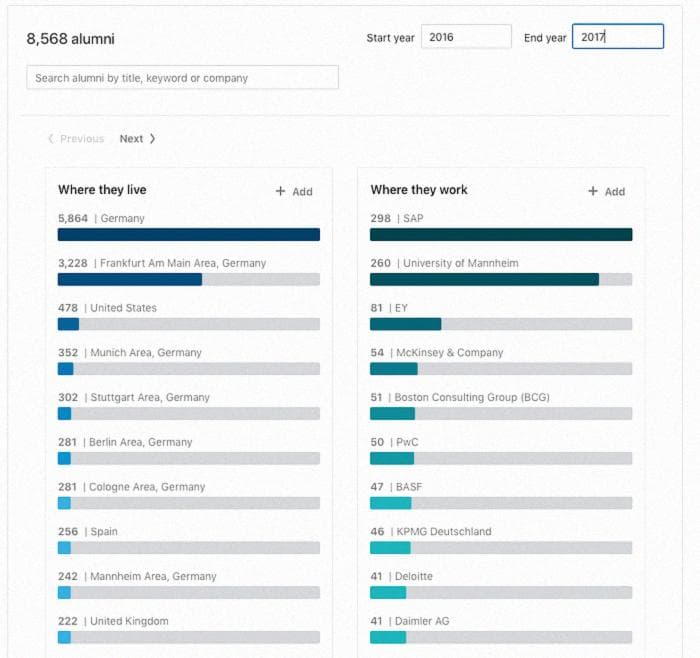Click the '54 | McKinsey & Company' label
The height and width of the screenshot is (658, 700).
(x=437, y=352)
